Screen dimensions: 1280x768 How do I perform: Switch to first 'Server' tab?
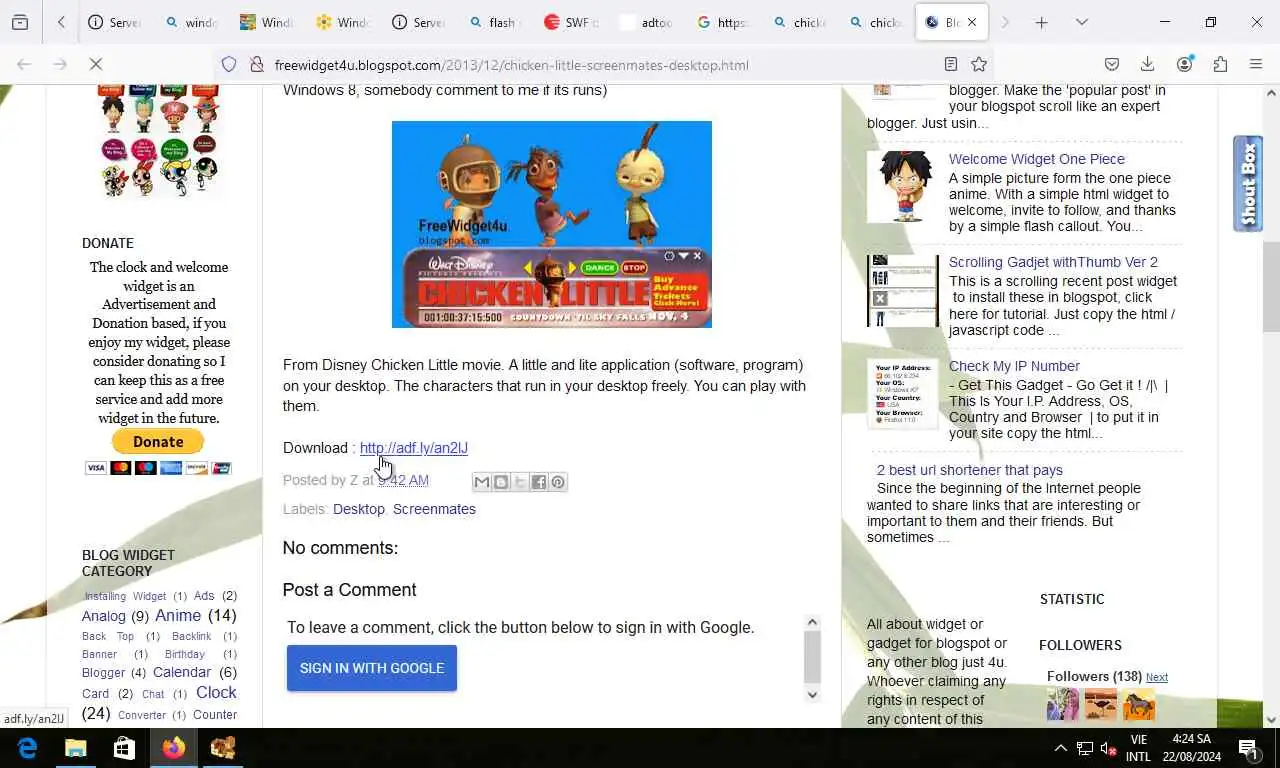pyautogui.click(x=114, y=22)
